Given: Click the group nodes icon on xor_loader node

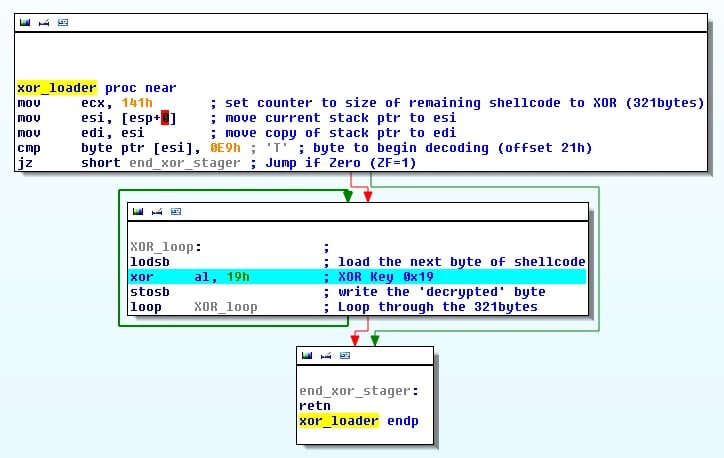Looking at the screenshot, I should point(63,20).
